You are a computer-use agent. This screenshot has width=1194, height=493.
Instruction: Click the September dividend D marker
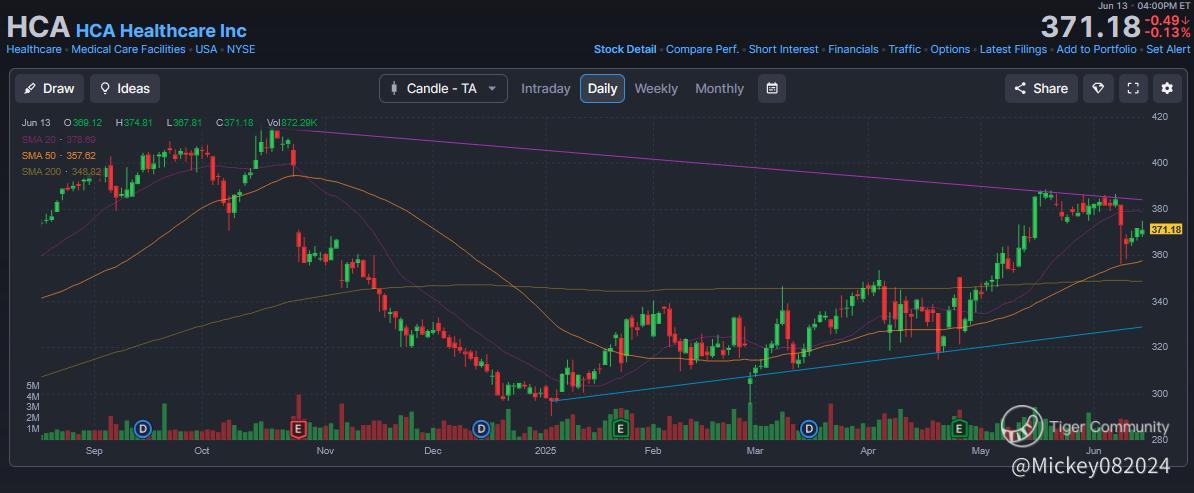[x=142, y=429]
